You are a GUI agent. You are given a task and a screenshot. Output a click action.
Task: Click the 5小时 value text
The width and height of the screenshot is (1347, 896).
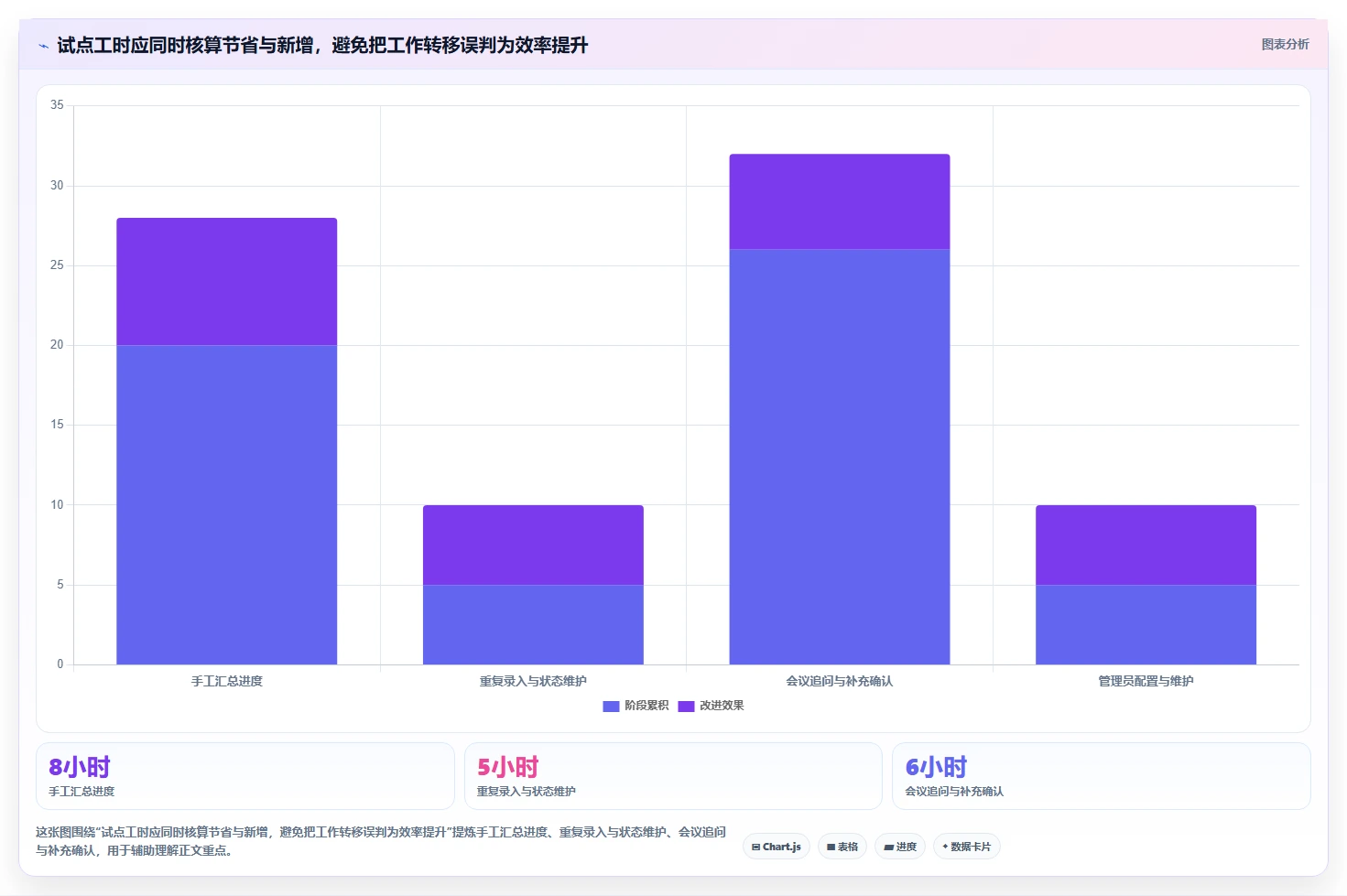[x=508, y=767]
